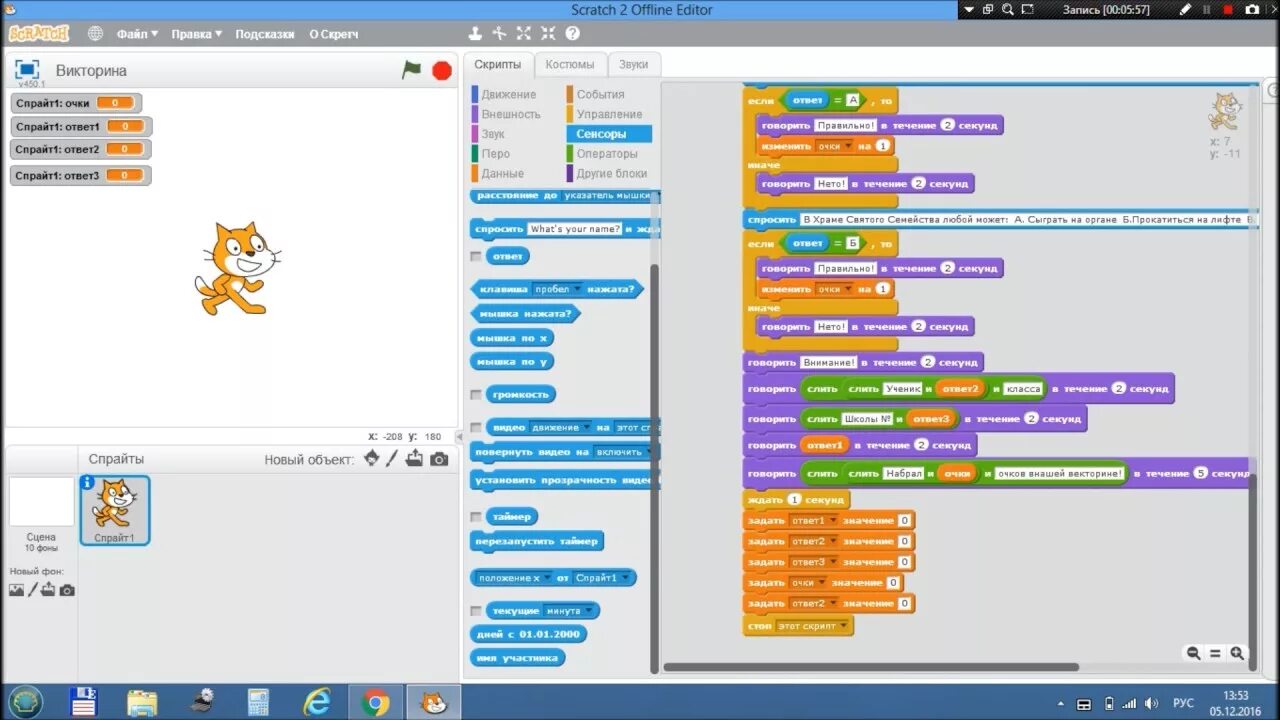Toggle the текущие минута monitor checkbox
This screenshot has height=720, width=1280.
pyautogui.click(x=476, y=611)
